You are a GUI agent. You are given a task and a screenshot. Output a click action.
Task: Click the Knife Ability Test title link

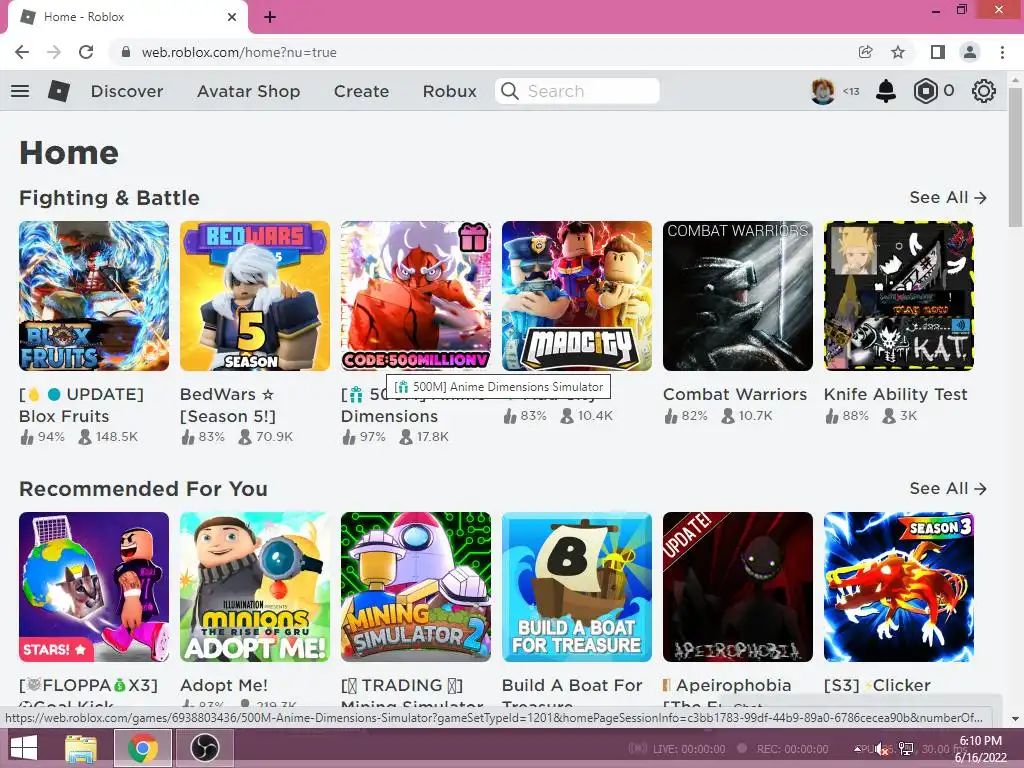pos(895,394)
